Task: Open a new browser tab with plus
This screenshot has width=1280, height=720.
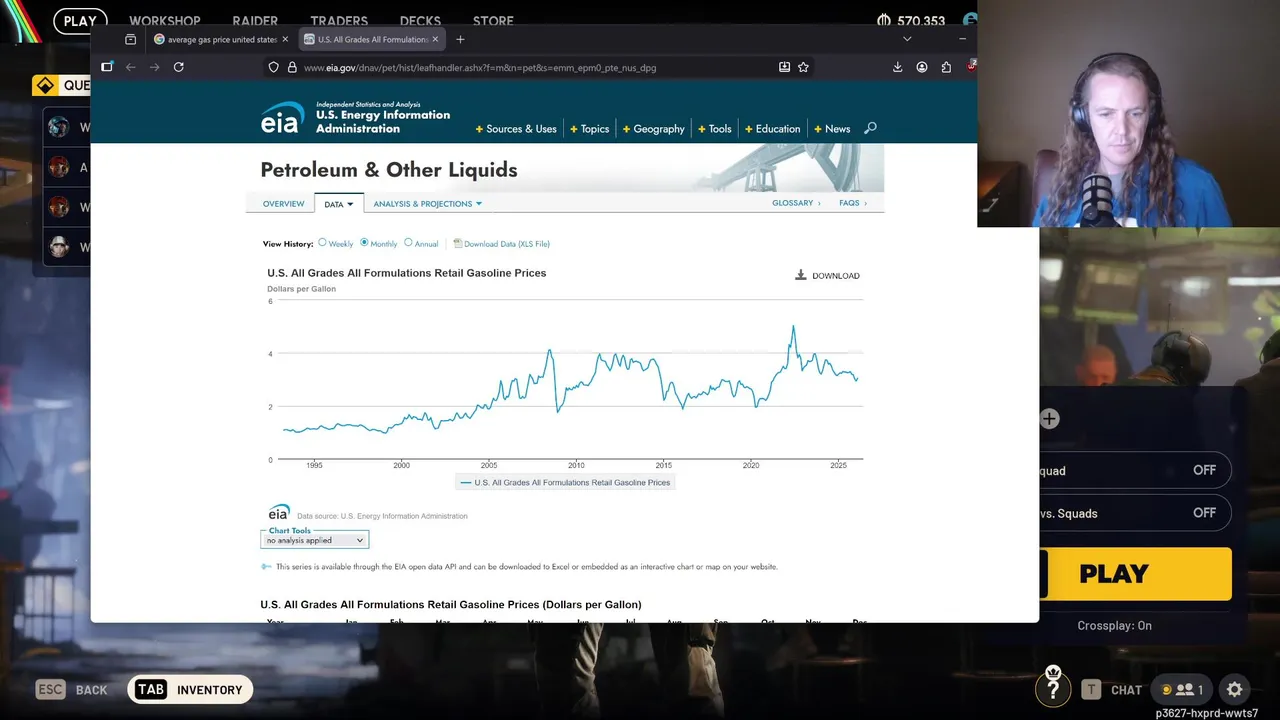Action: tap(460, 39)
